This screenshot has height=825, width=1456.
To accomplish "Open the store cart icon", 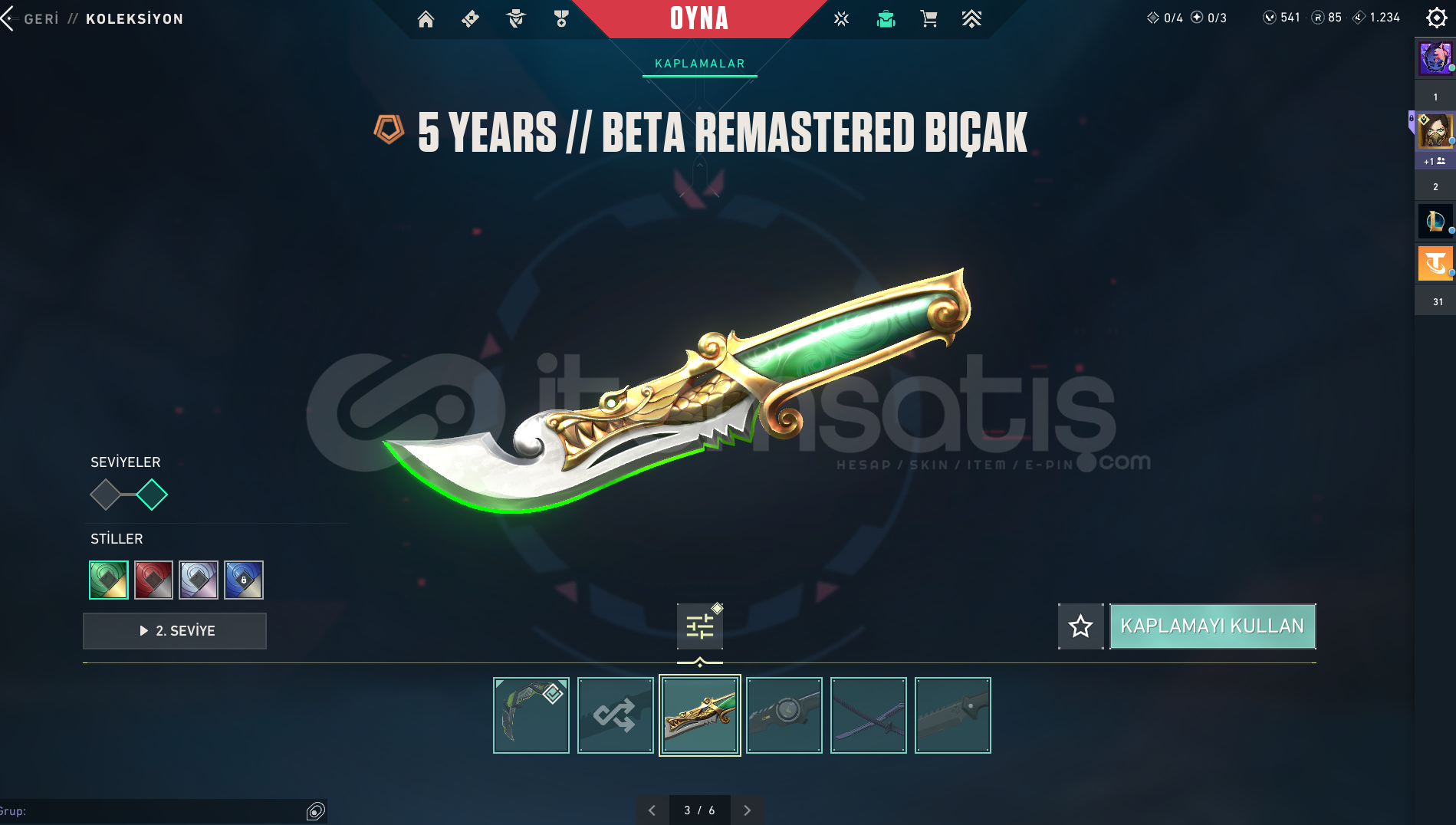I will pyautogui.click(x=928, y=18).
